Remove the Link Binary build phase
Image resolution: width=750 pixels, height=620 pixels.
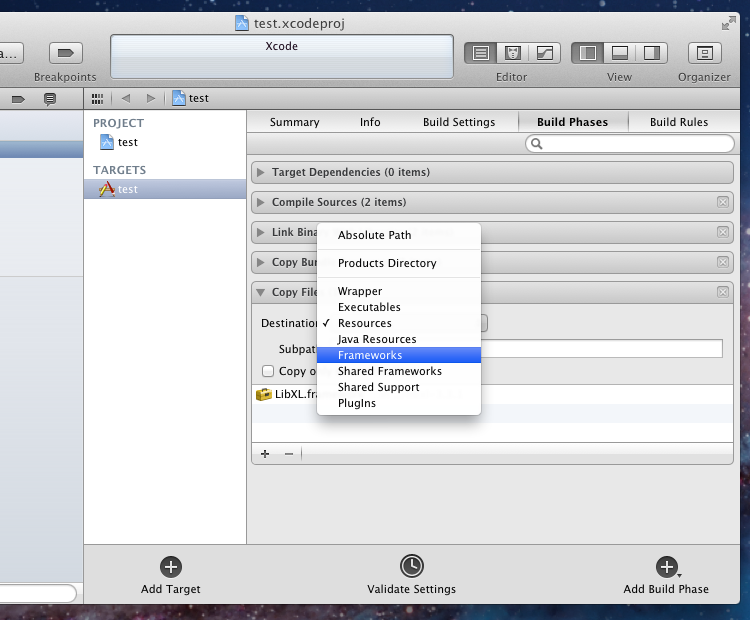(723, 232)
